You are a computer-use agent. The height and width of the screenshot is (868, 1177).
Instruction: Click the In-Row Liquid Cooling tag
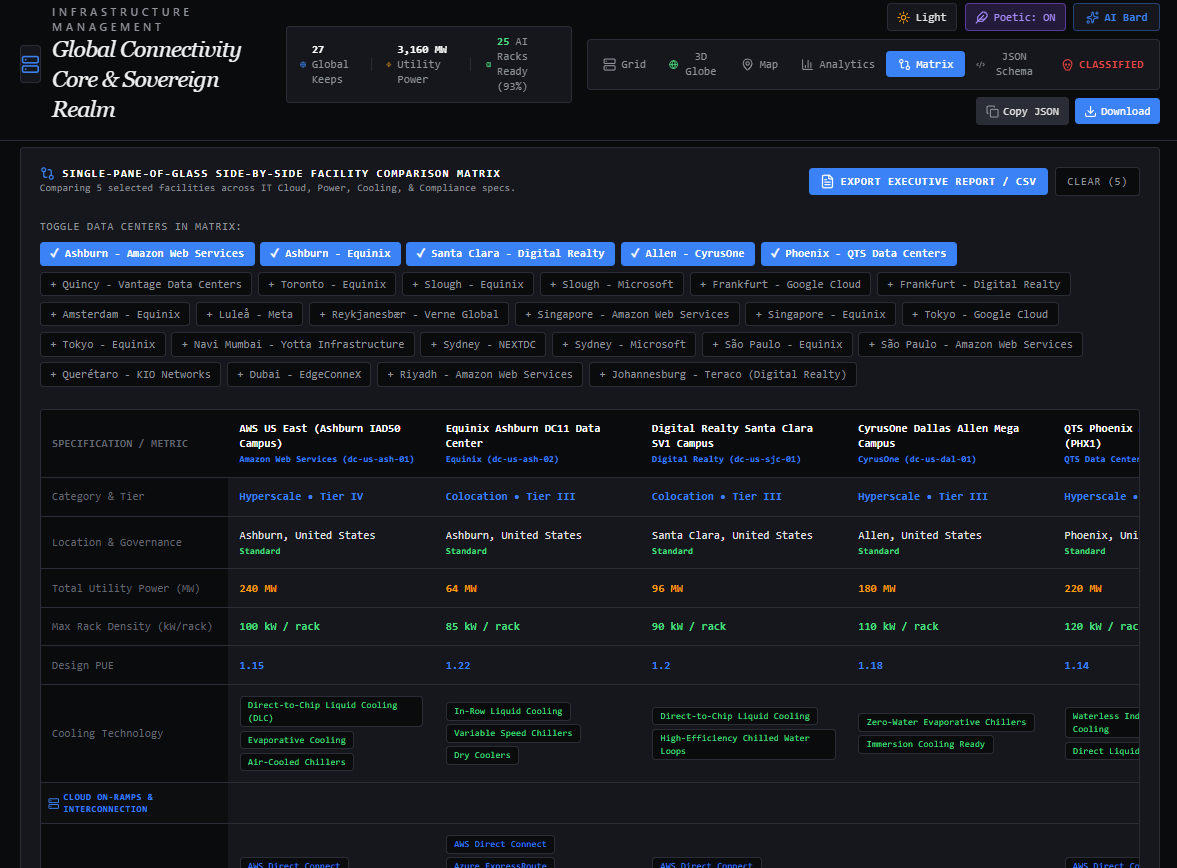[x=507, y=711]
